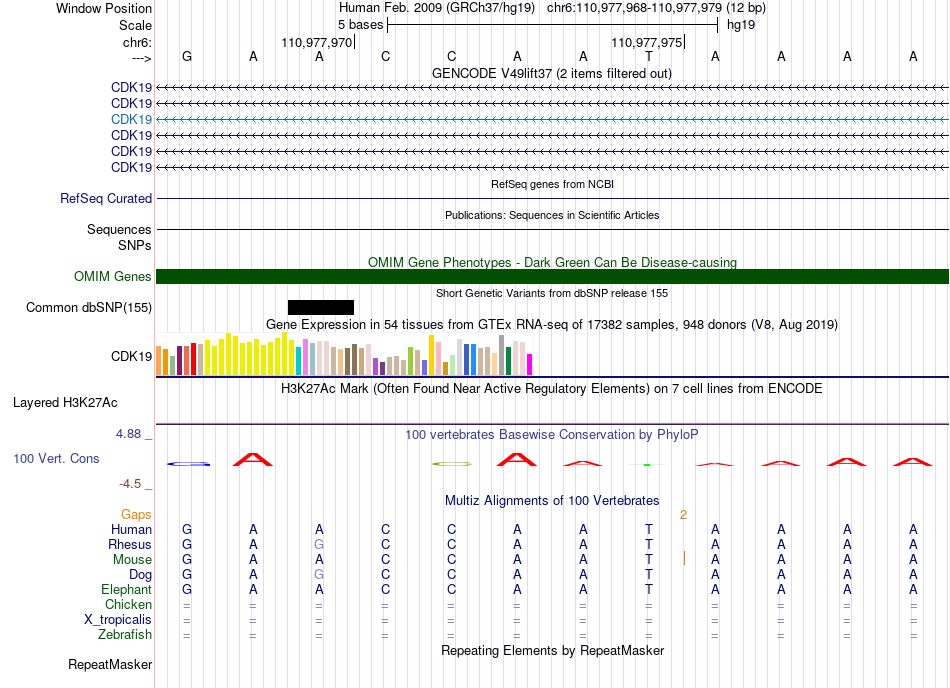The height and width of the screenshot is (688, 950).
Task: Click the T base in the reference sequence
Action: click(x=649, y=56)
